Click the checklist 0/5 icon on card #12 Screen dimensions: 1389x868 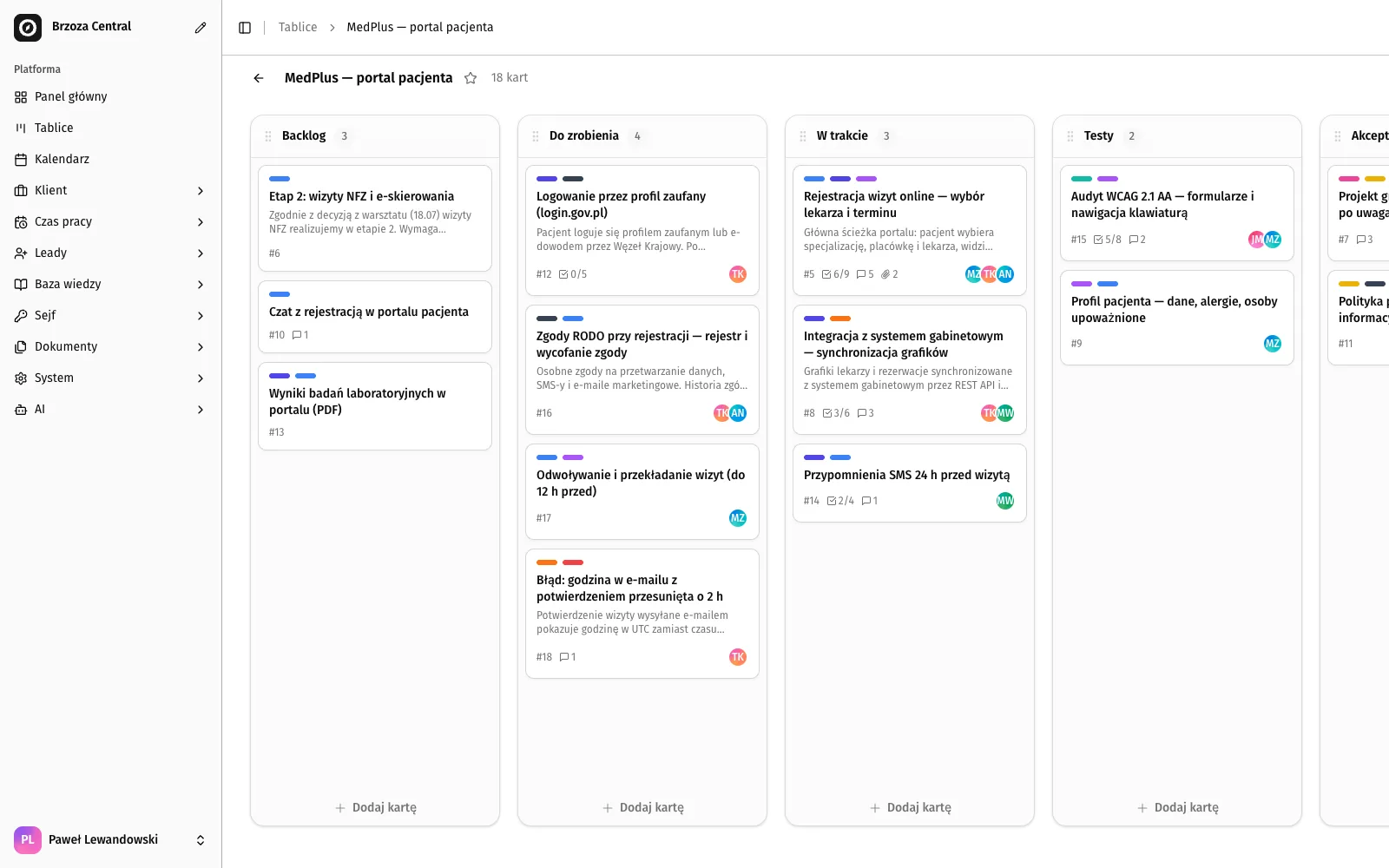pos(563,274)
